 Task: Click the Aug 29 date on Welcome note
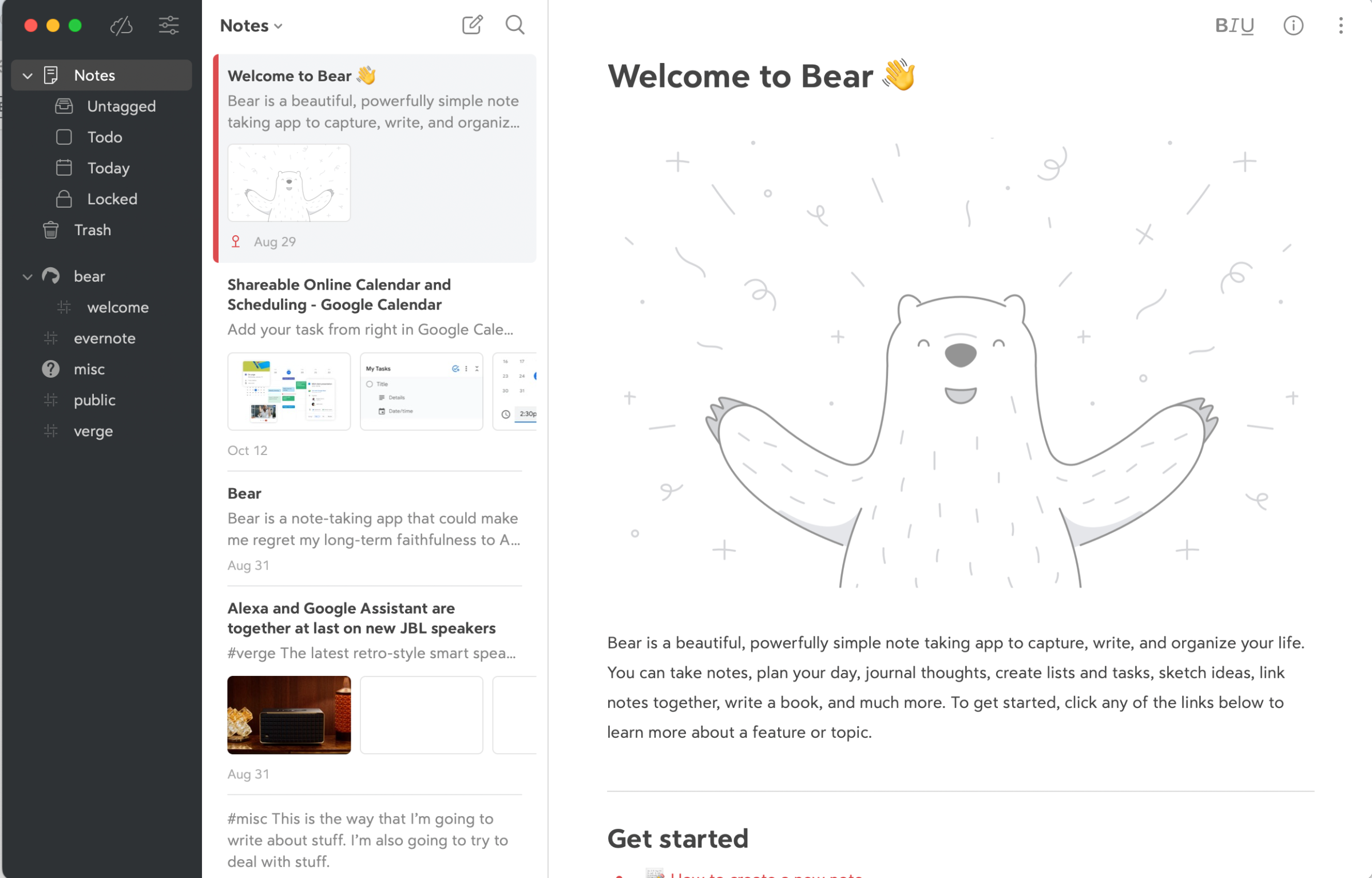[x=275, y=242]
